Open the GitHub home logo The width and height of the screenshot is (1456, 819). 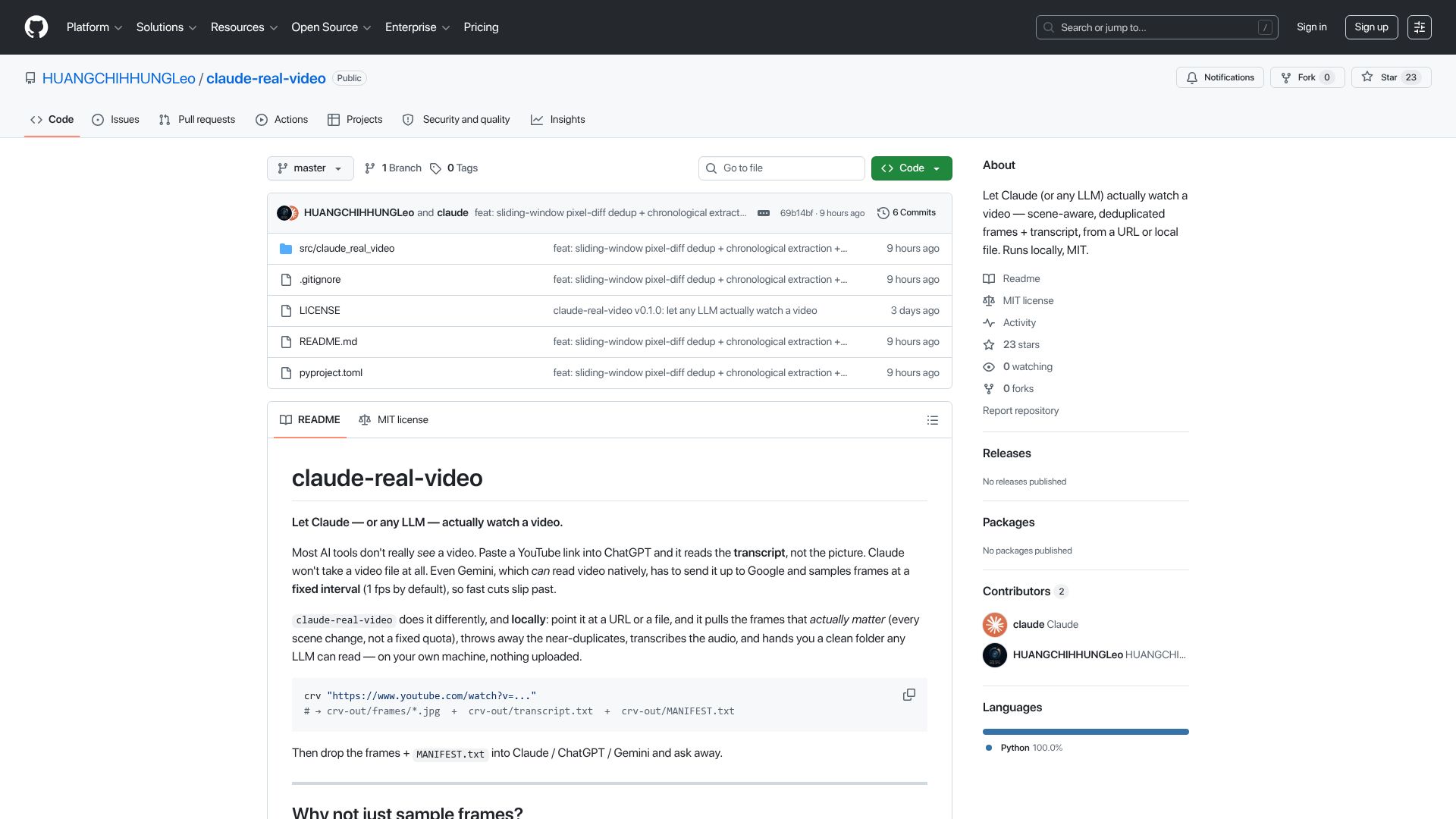click(36, 27)
